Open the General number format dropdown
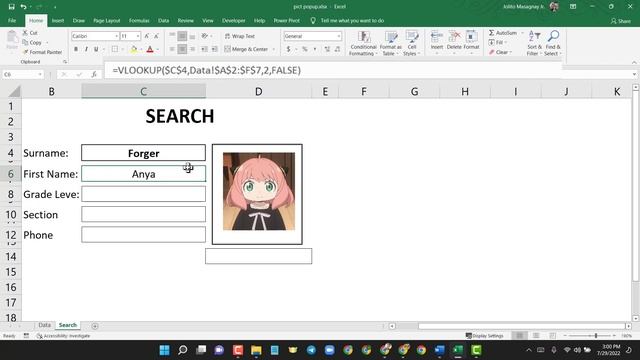640x360 pixels. 339,36
